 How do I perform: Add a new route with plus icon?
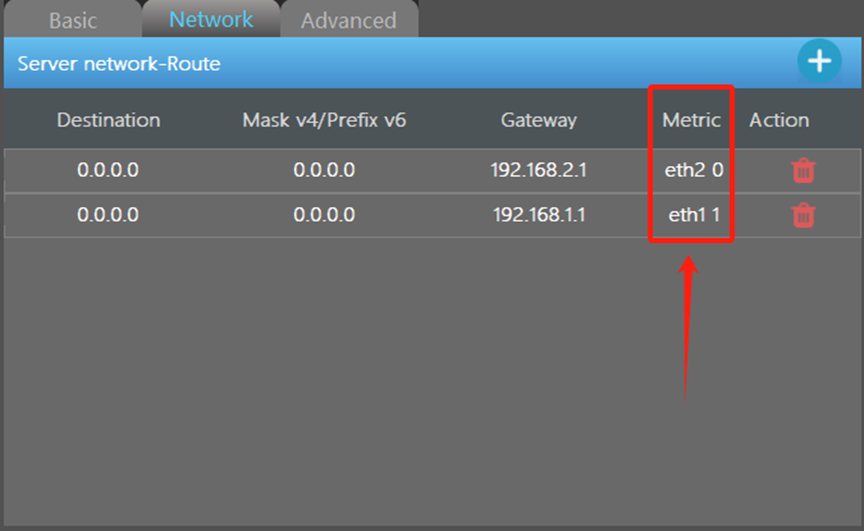coord(819,61)
